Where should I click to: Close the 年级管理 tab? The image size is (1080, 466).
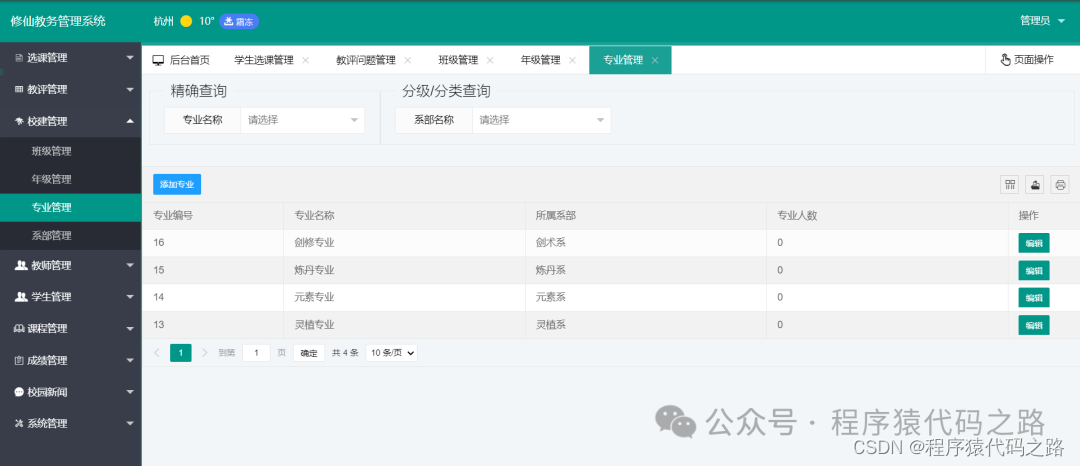point(572,61)
